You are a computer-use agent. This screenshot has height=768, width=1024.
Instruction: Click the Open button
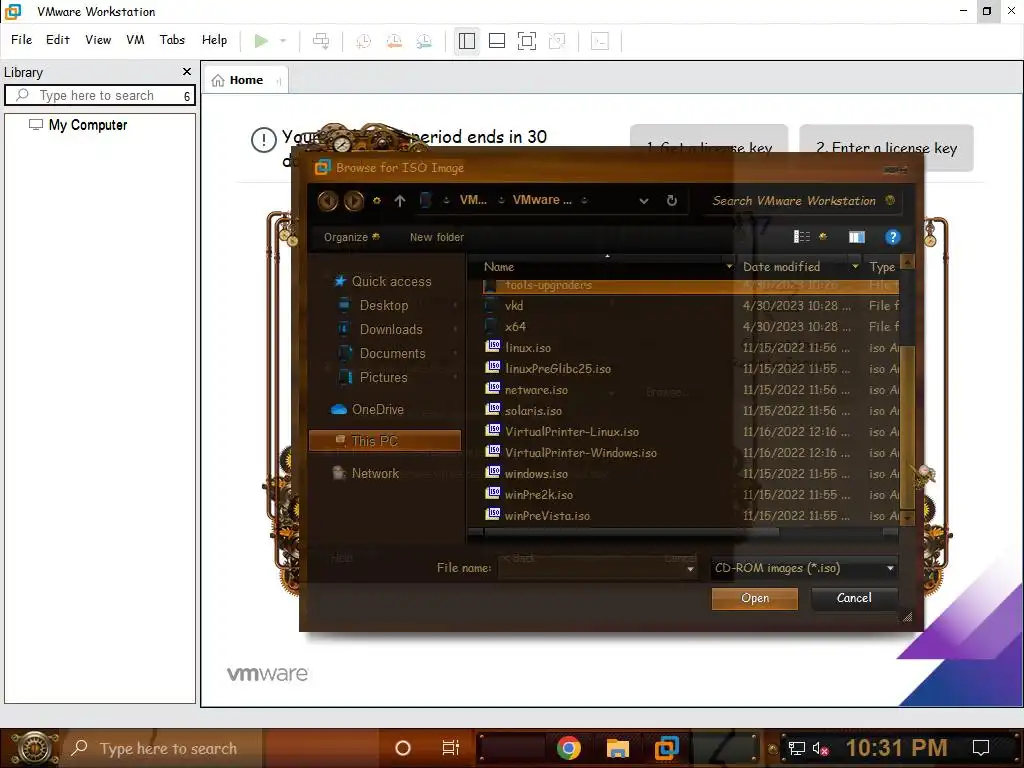pos(755,598)
